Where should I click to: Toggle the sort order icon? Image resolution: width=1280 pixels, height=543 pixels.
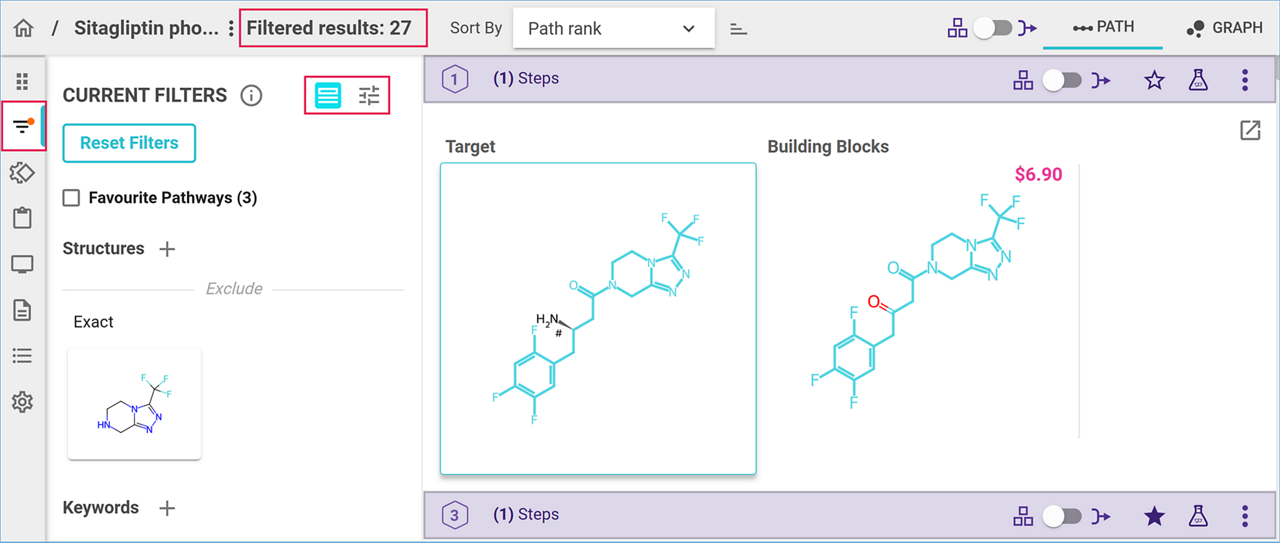[739, 29]
